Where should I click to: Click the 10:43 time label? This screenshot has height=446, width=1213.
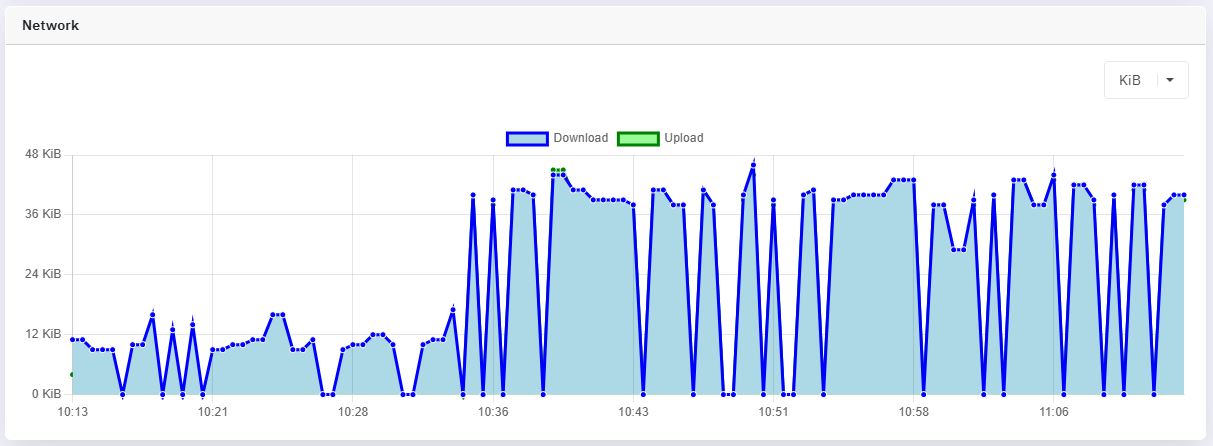click(x=633, y=412)
